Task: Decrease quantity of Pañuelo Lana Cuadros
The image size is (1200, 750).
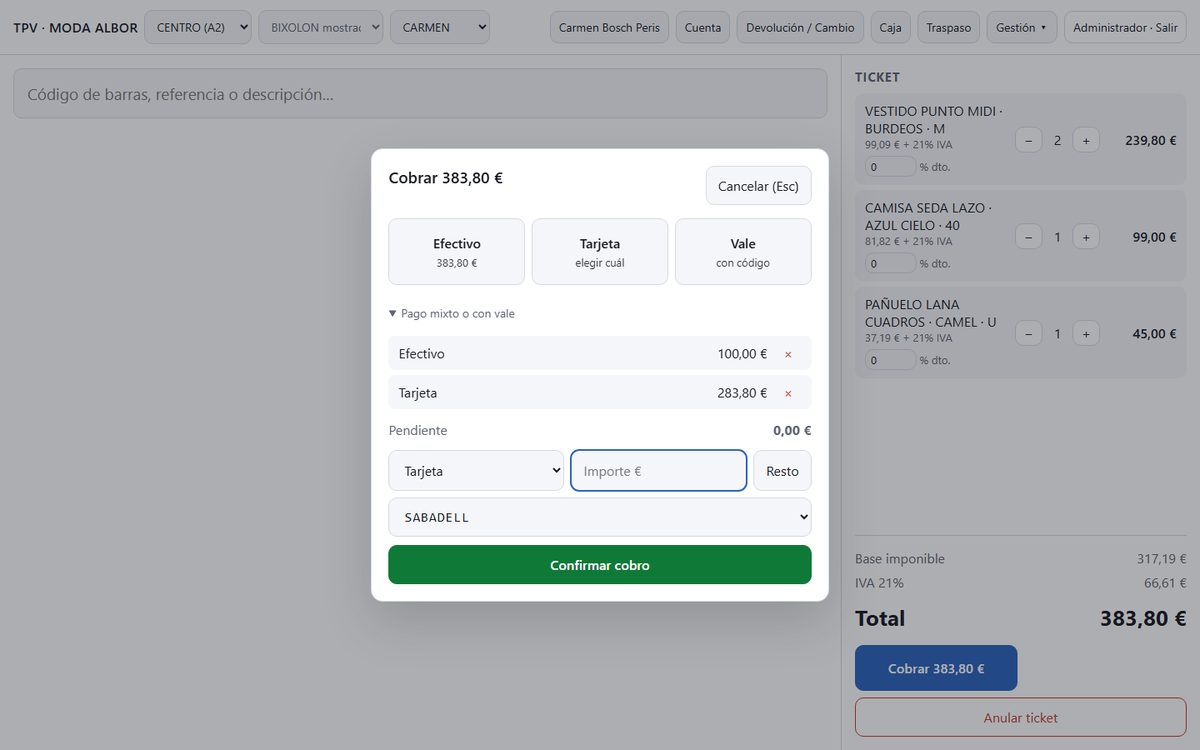Action: pos(1028,333)
